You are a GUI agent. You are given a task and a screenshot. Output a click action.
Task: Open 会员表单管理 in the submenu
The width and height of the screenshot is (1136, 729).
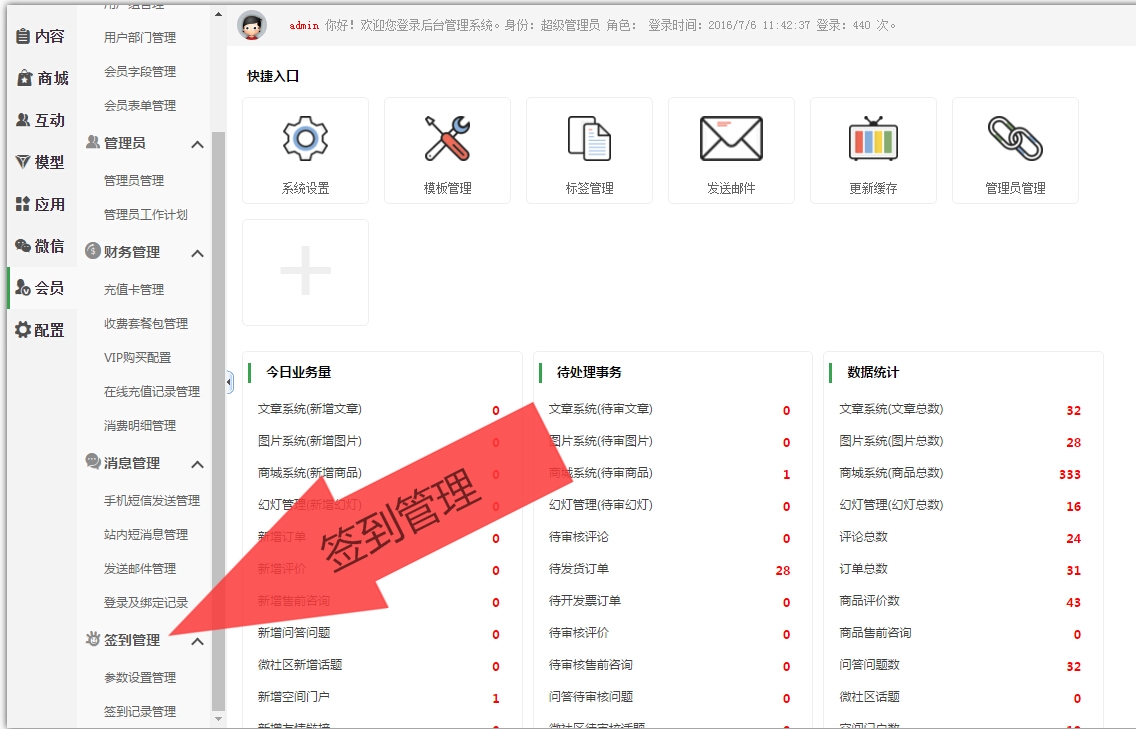coord(140,106)
